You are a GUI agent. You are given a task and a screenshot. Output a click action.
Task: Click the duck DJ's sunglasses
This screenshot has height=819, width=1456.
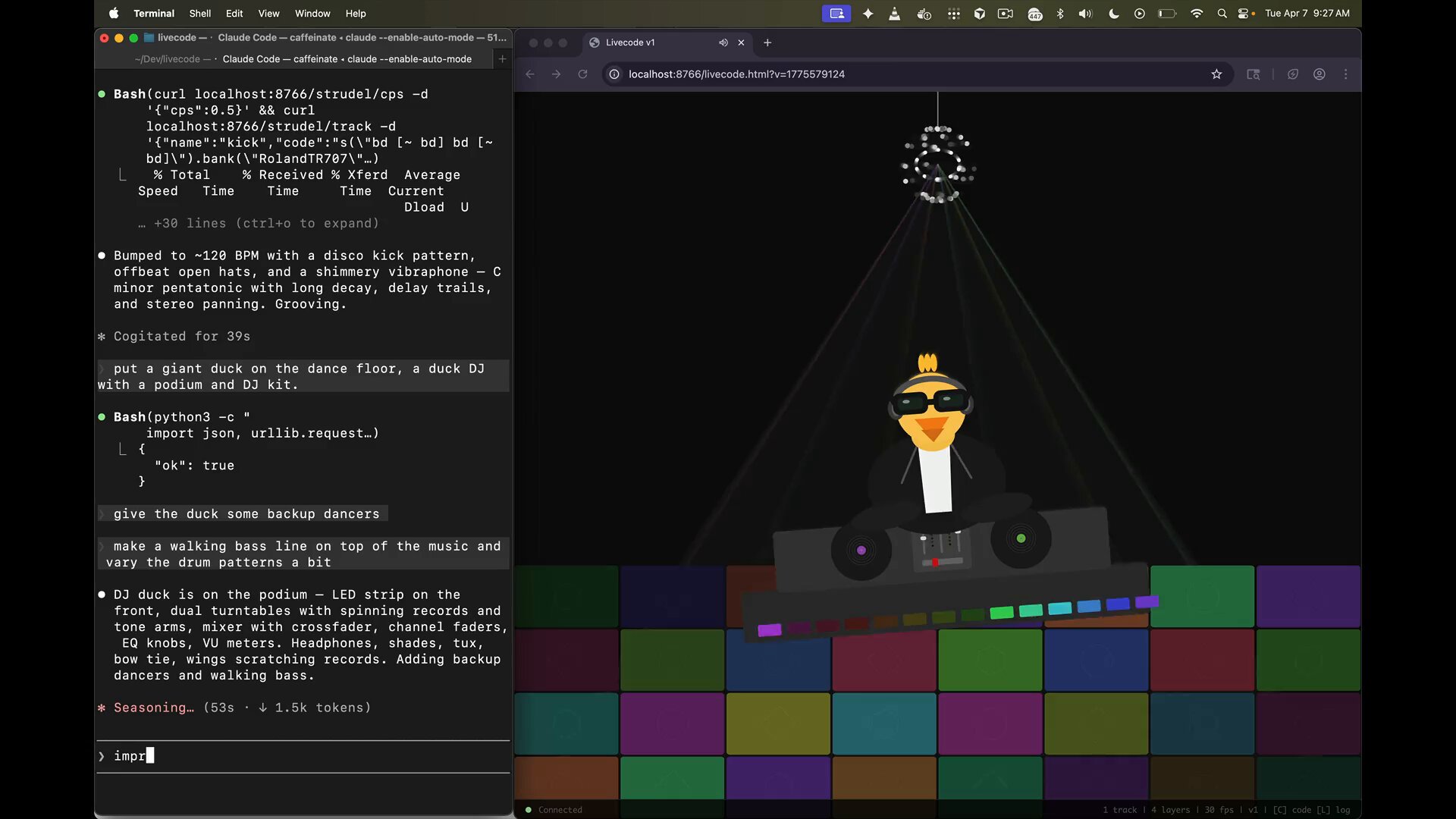[931, 401]
